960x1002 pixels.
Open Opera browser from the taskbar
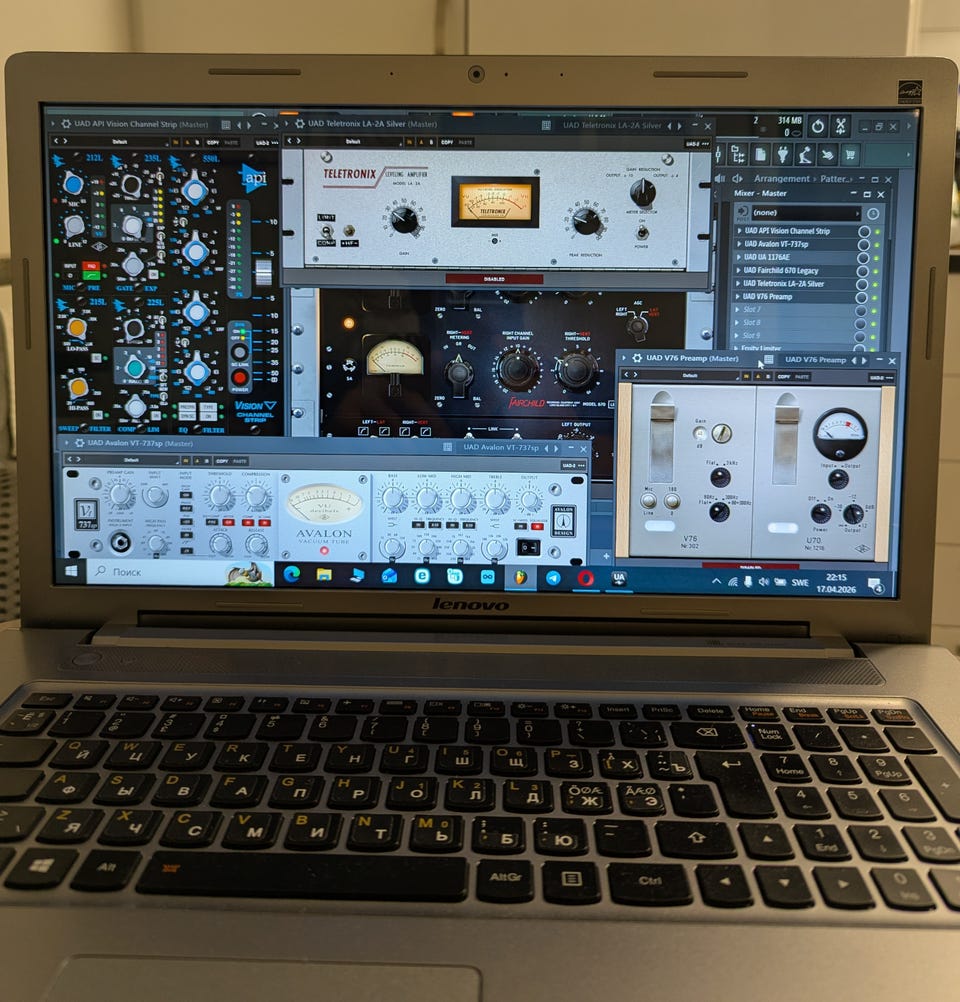(585, 578)
